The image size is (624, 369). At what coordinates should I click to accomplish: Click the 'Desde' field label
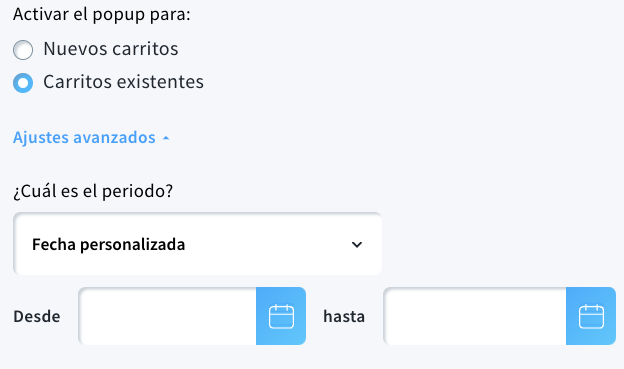37,317
